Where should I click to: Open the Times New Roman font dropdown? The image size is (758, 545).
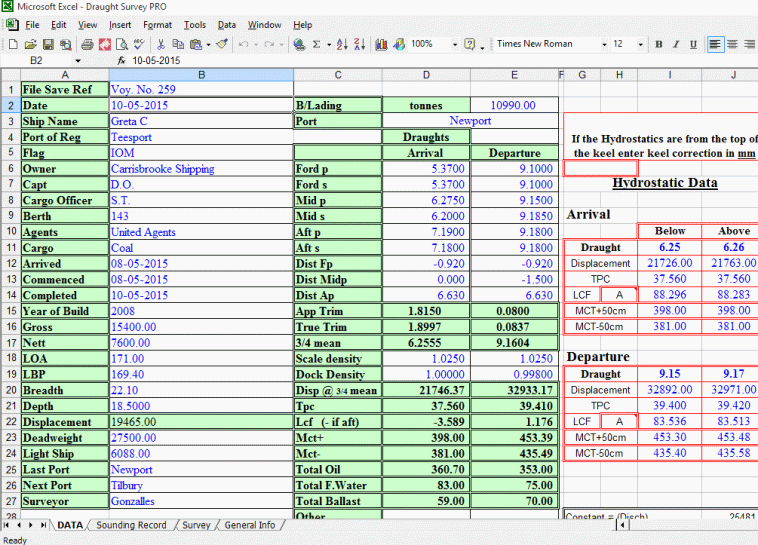(x=604, y=45)
